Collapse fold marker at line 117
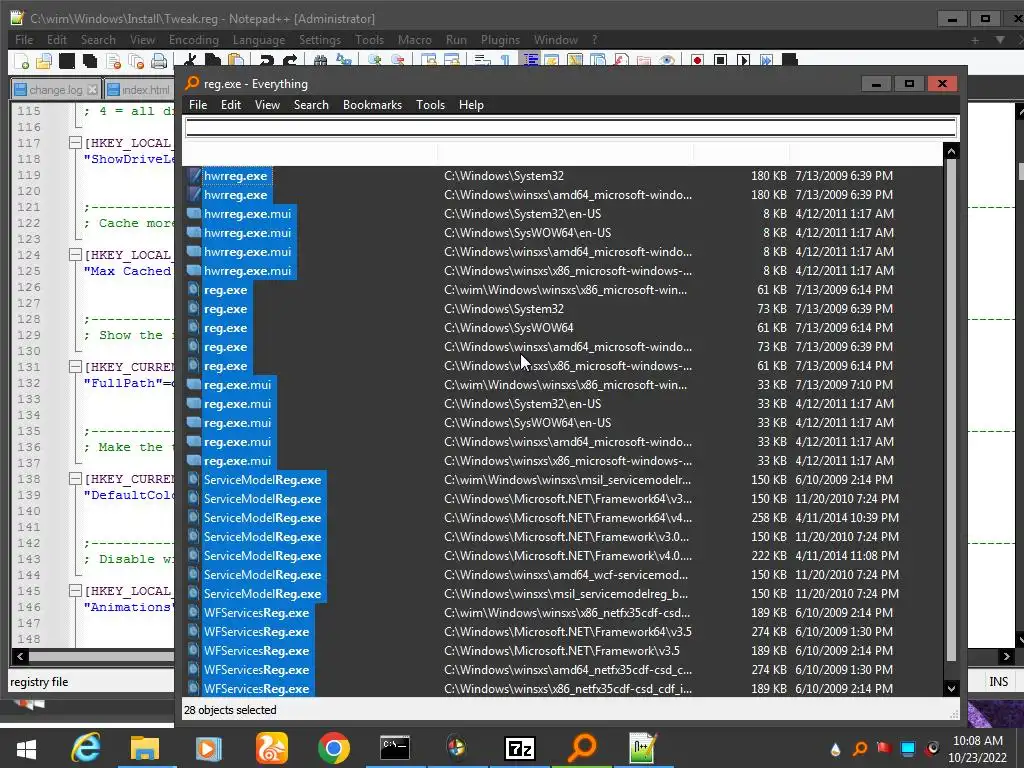The height and width of the screenshot is (768, 1024). tap(75, 142)
